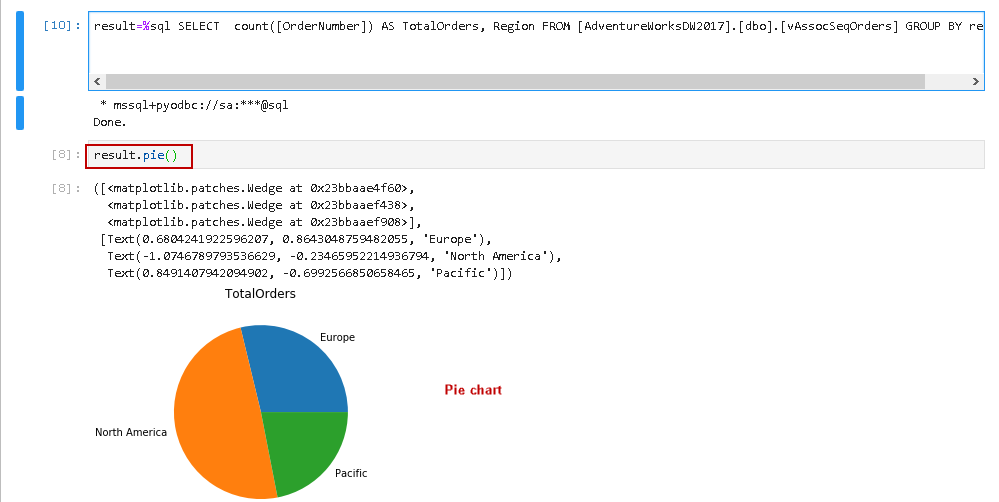Click the blue collapse bar beside the Done output

click(x=20, y=113)
